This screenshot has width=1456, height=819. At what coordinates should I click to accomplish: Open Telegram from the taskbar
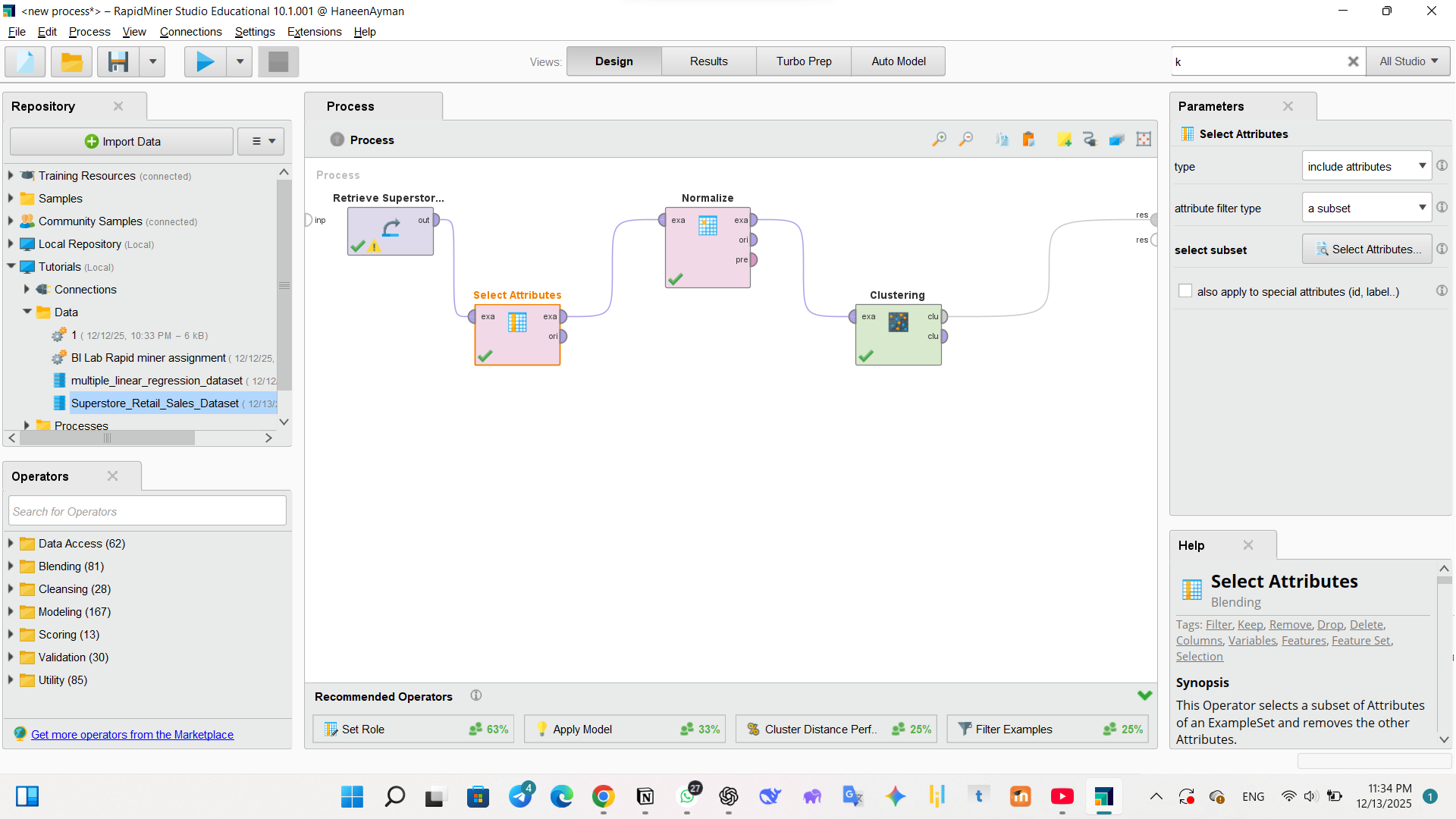(x=520, y=796)
